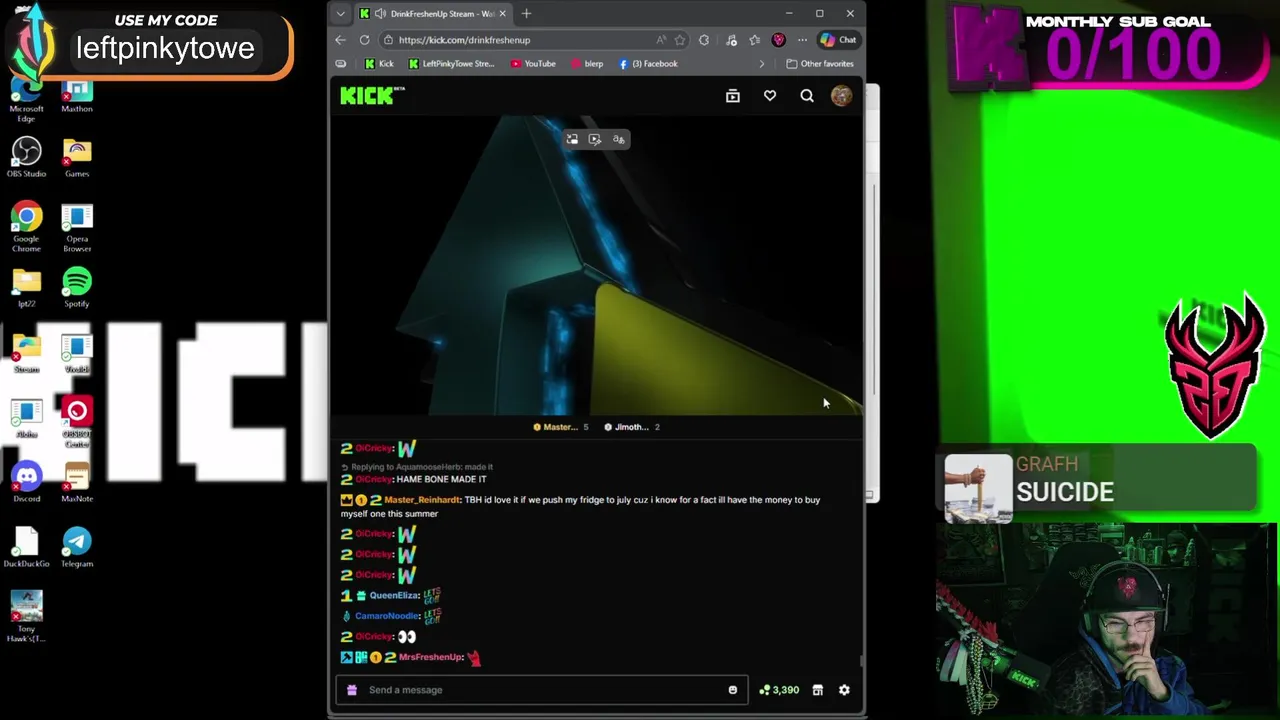The image size is (1280, 720).
Task: Click Read aloud icon in address bar
Action: coord(661,40)
